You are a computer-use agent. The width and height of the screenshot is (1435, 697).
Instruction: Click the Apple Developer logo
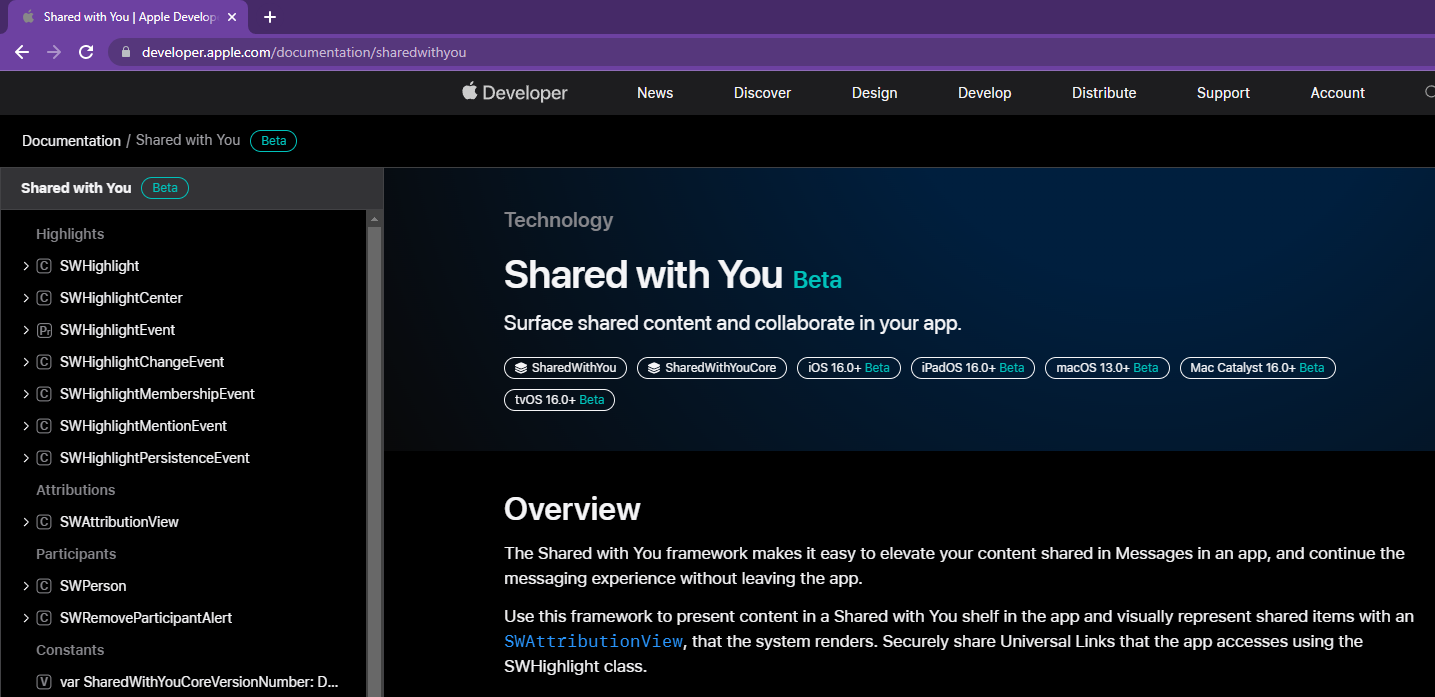coord(515,93)
